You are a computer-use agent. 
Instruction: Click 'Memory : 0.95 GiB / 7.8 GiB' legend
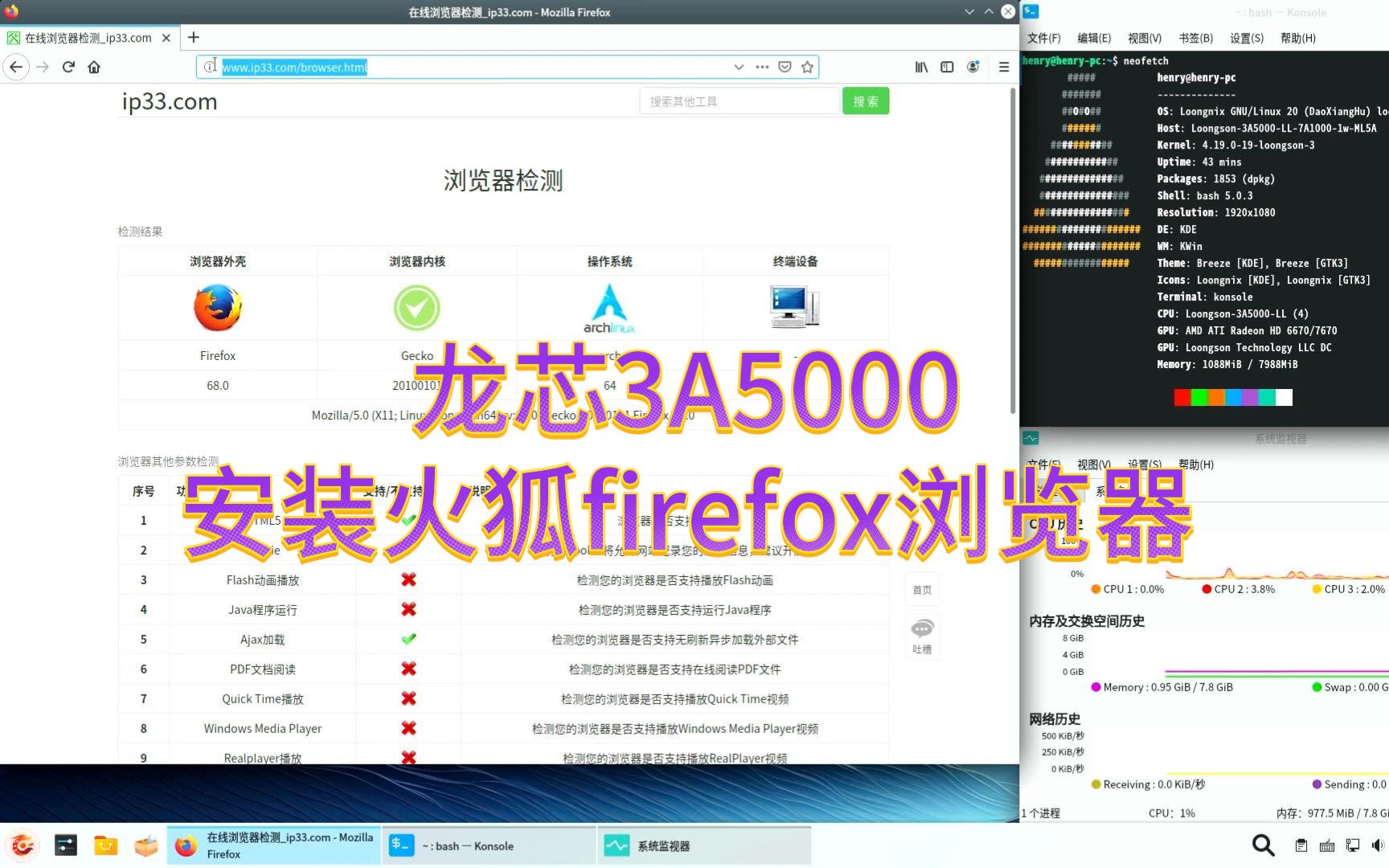(1162, 687)
